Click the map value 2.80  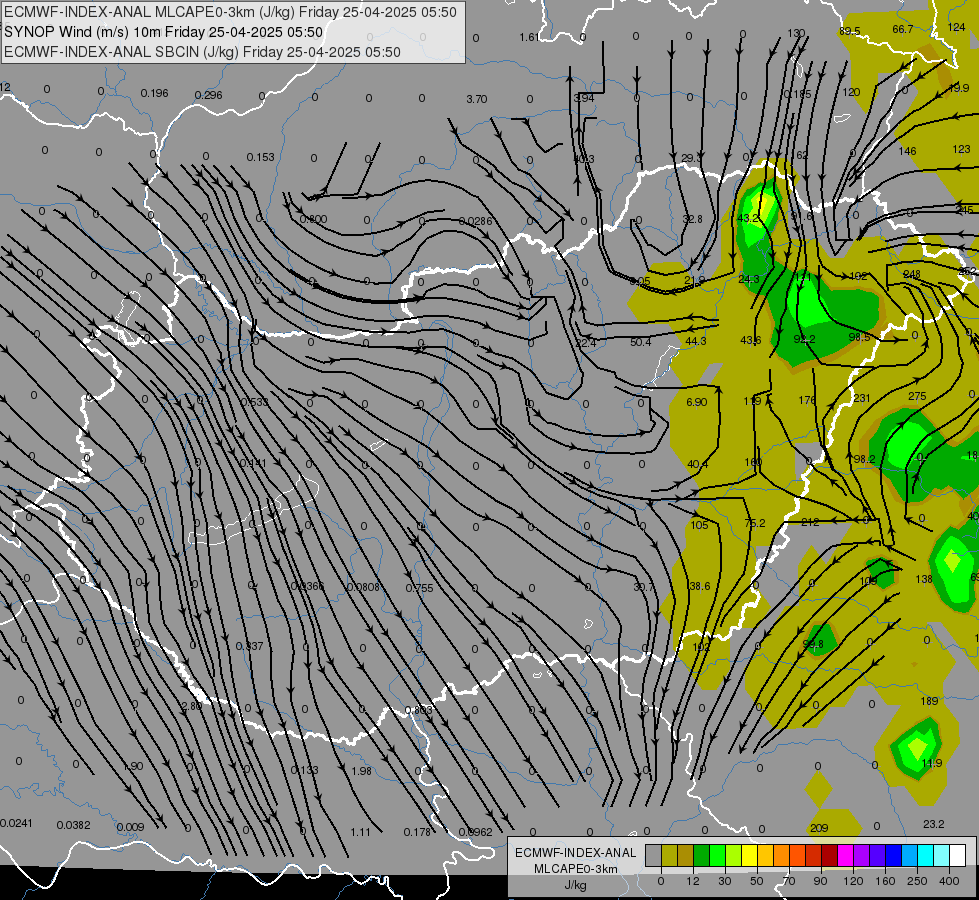point(191,706)
